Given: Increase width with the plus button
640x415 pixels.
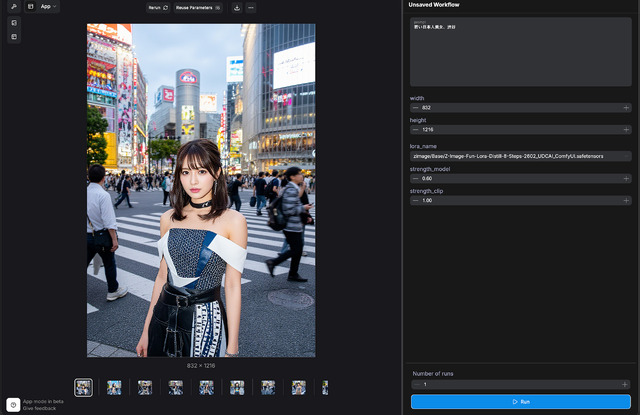Looking at the screenshot, I should (x=626, y=107).
